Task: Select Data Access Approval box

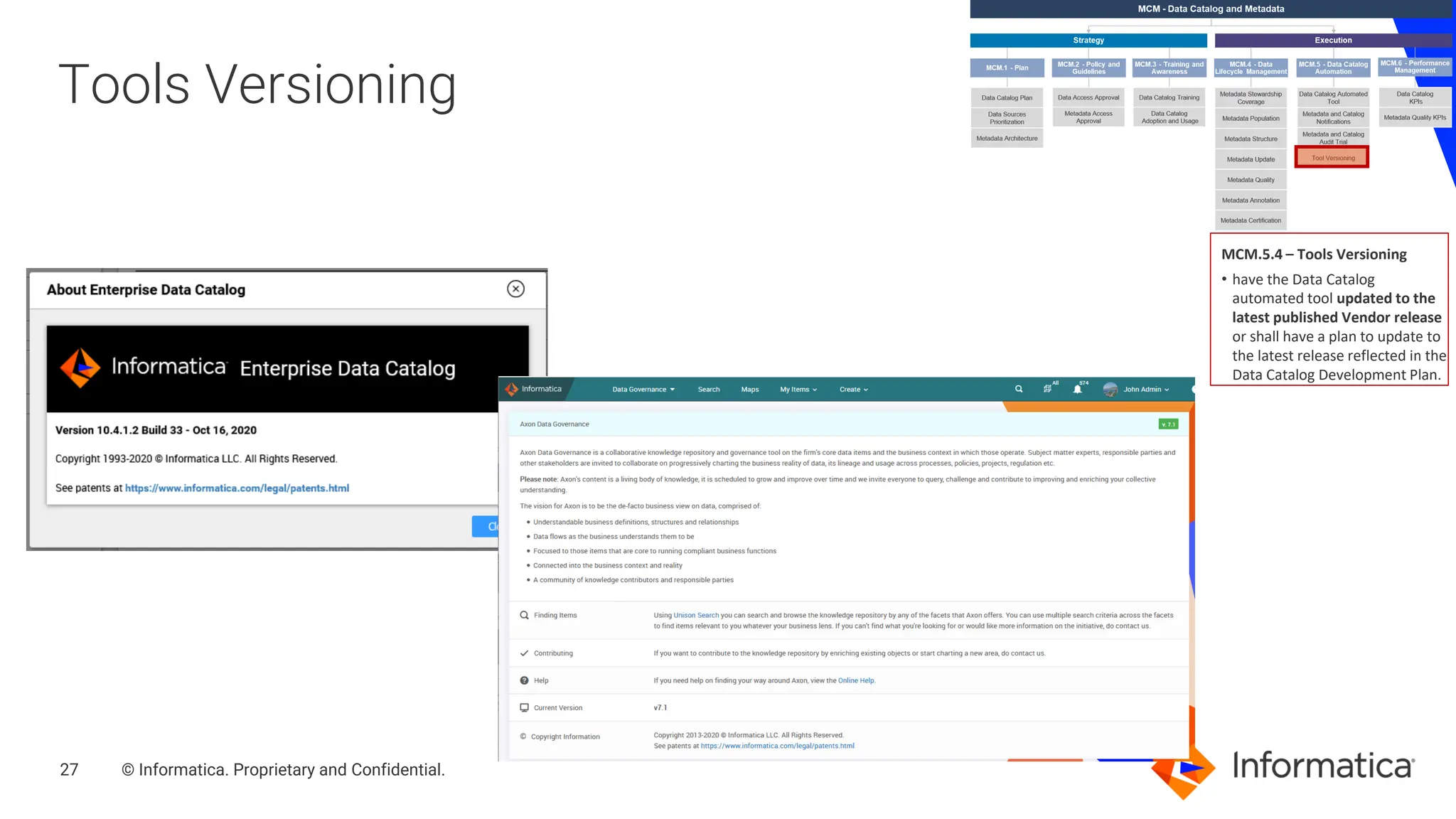Action: click(1088, 97)
